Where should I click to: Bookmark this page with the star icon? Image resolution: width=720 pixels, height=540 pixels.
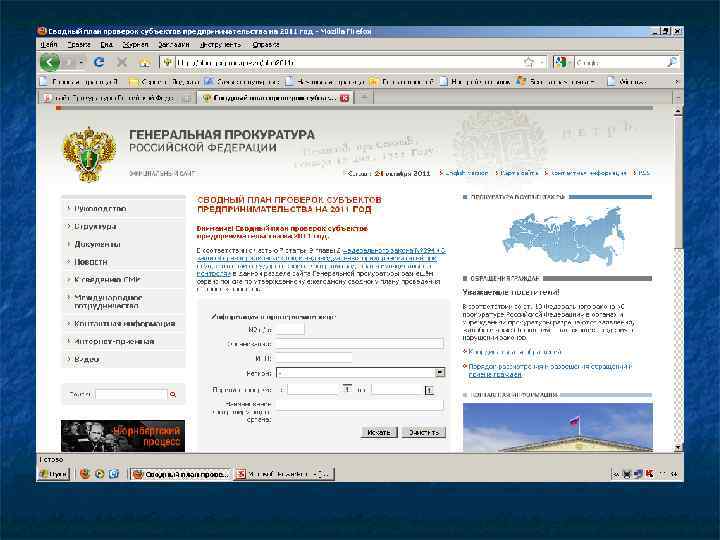pyautogui.click(x=529, y=62)
